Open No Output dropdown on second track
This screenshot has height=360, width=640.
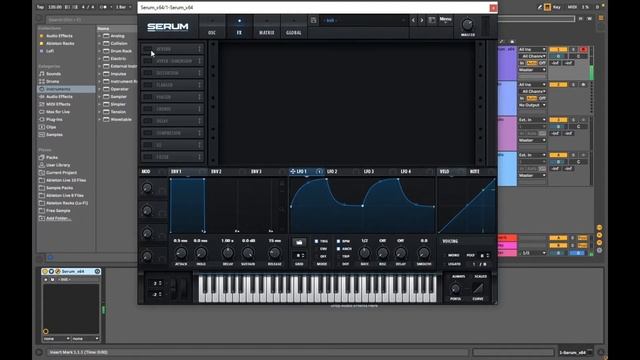point(532,105)
